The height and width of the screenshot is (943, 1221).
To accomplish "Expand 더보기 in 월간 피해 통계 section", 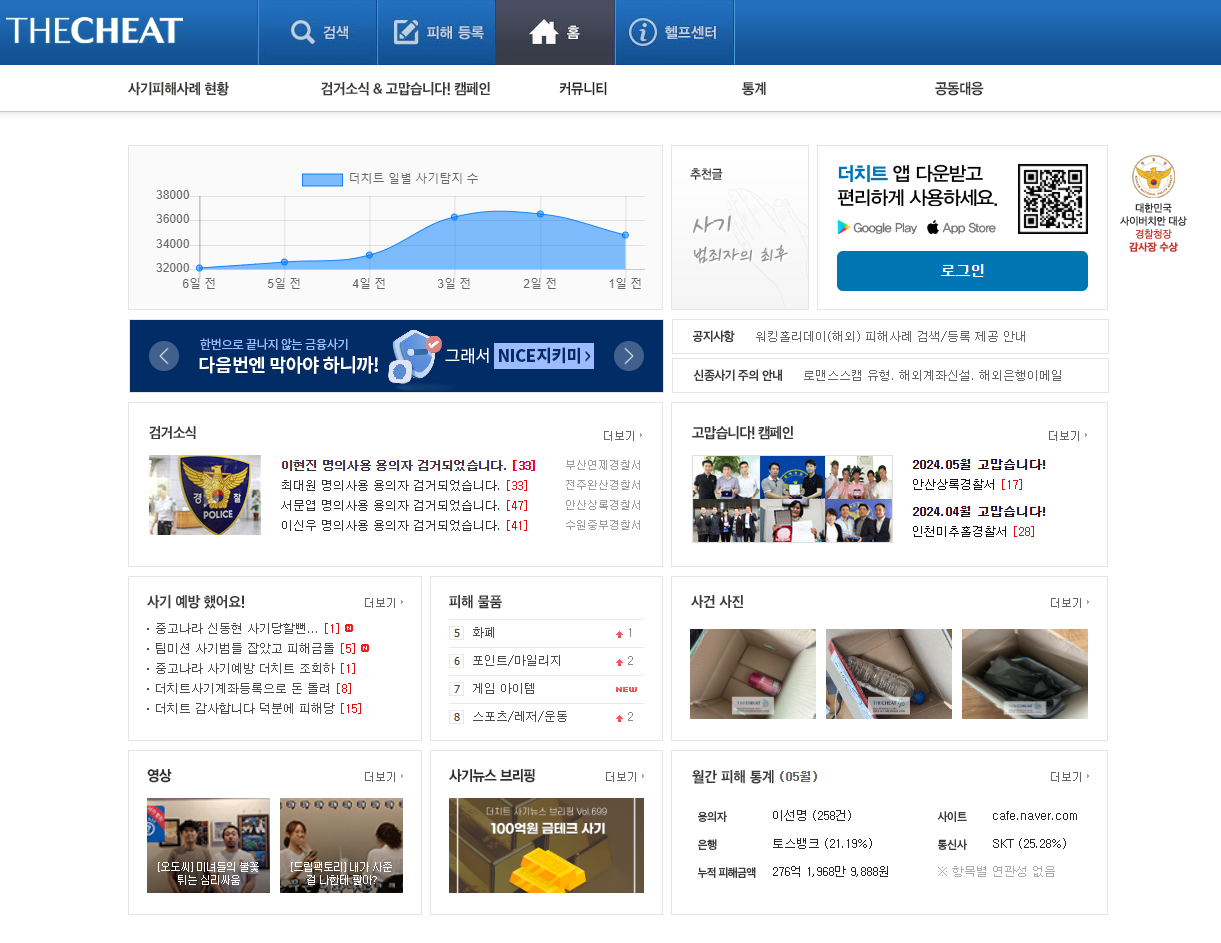I will point(1070,777).
